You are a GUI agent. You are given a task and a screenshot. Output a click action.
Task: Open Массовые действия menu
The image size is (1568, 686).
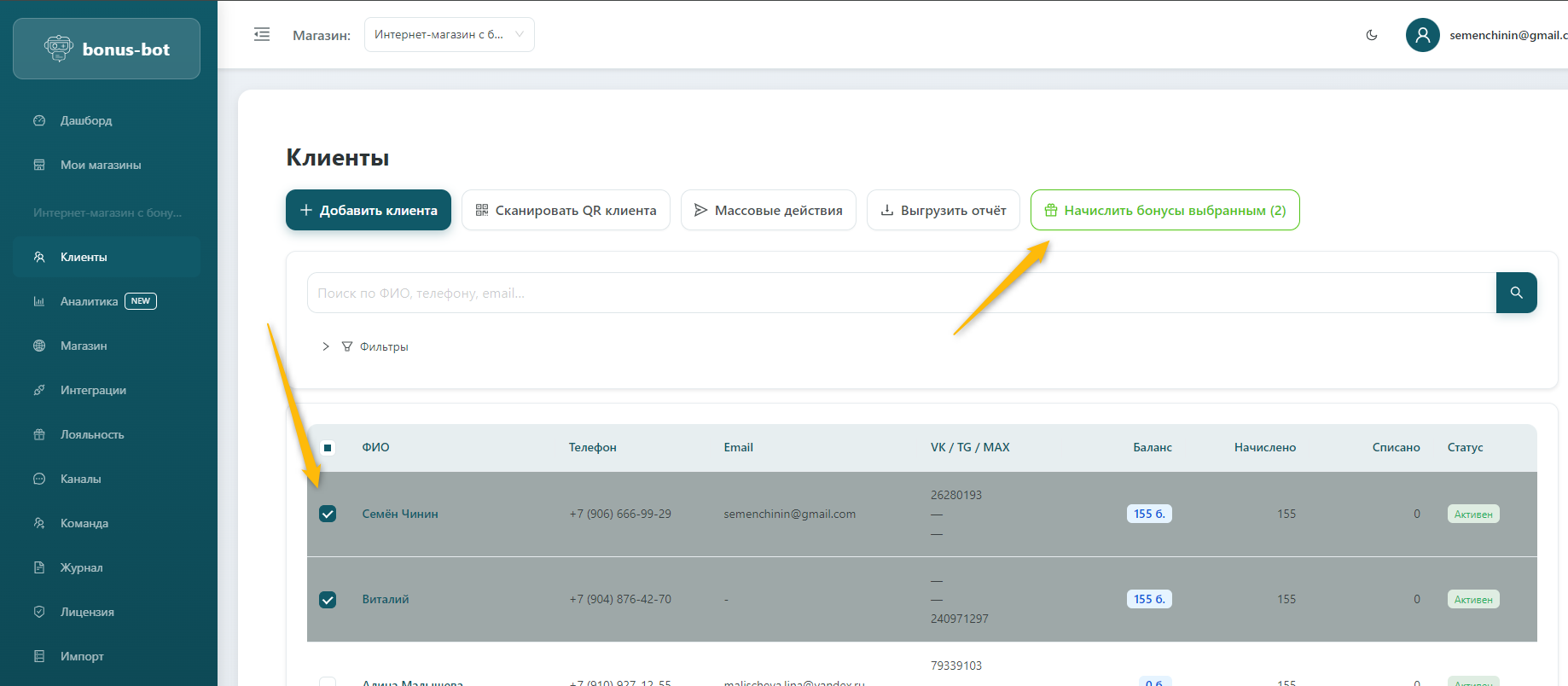[x=768, y=210]
